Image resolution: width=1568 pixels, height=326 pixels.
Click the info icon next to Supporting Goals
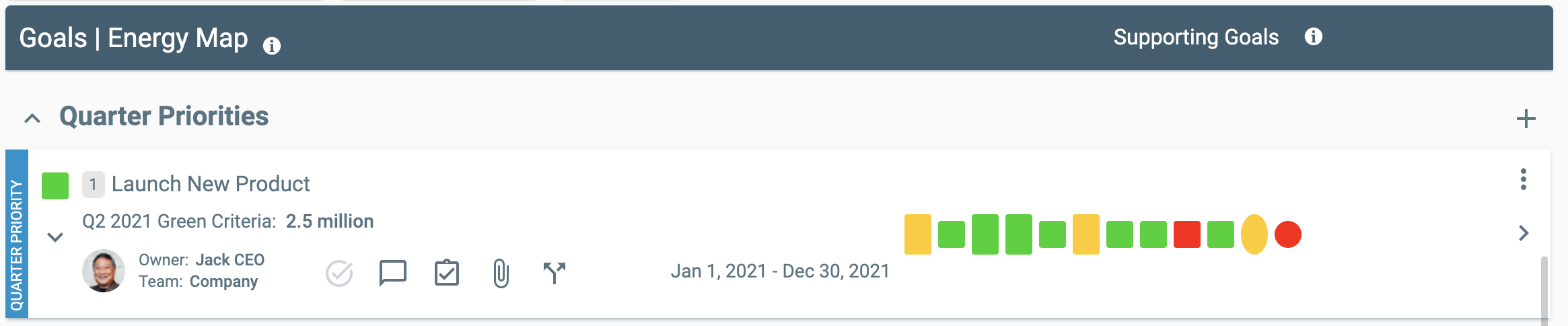coord(1313,36)
